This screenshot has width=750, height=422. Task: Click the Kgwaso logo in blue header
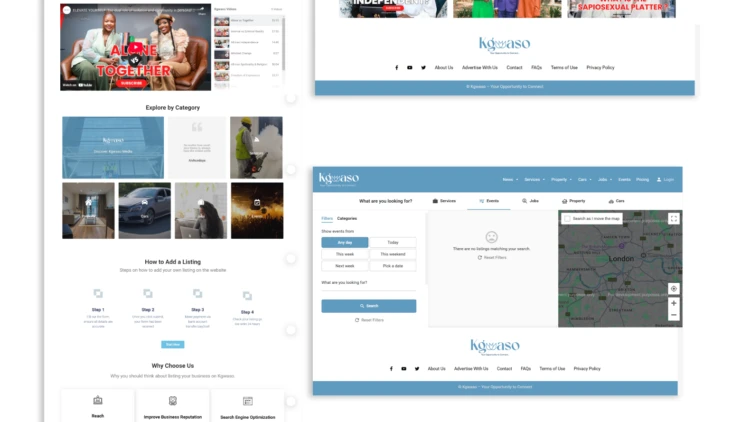pos(339,179)
